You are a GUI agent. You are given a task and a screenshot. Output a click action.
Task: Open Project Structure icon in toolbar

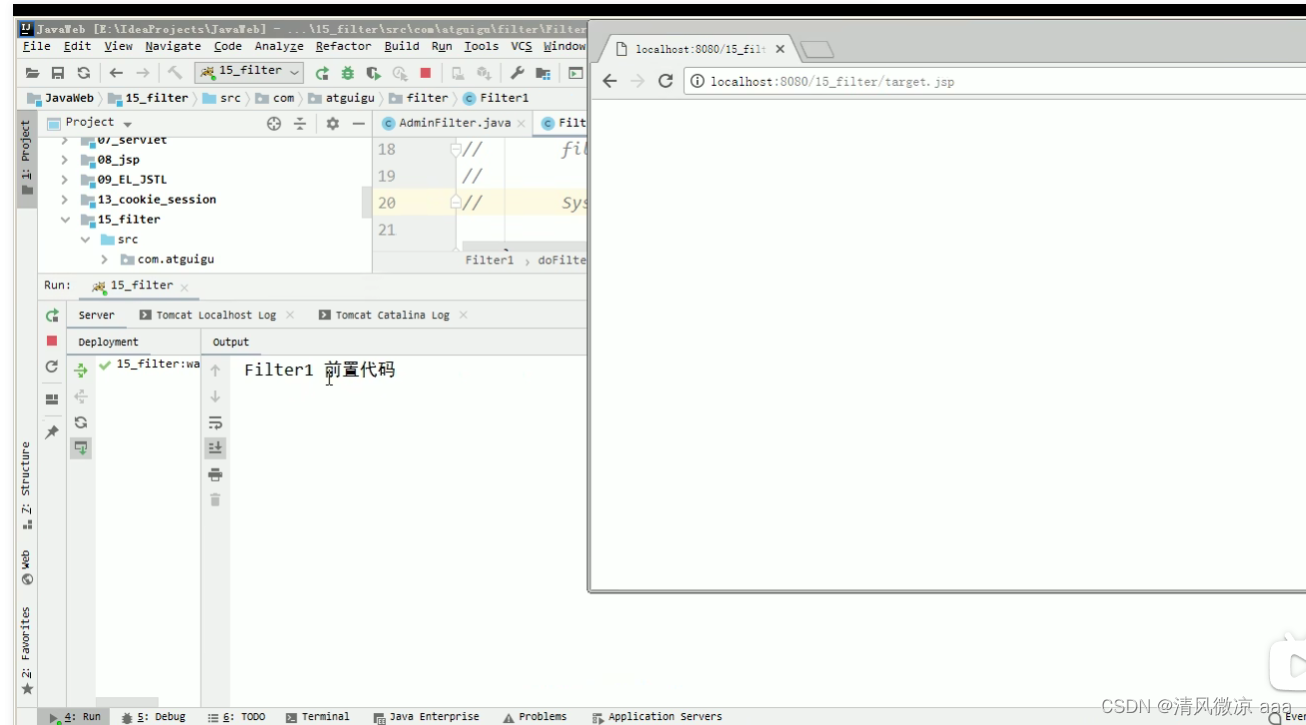tap(543, 73)
